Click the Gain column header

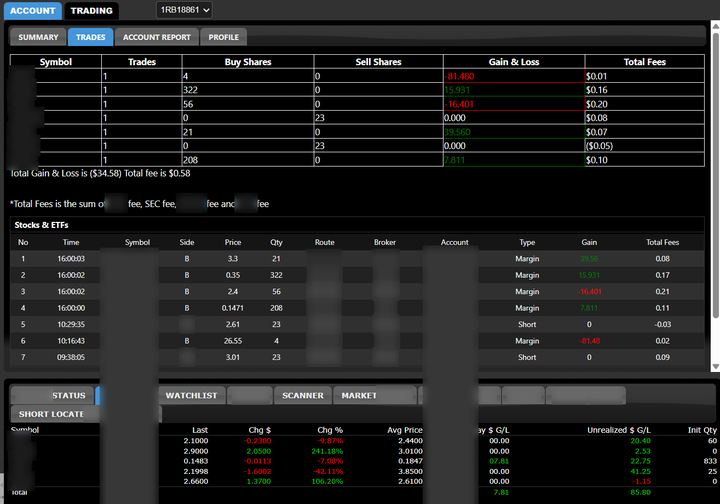589,242
